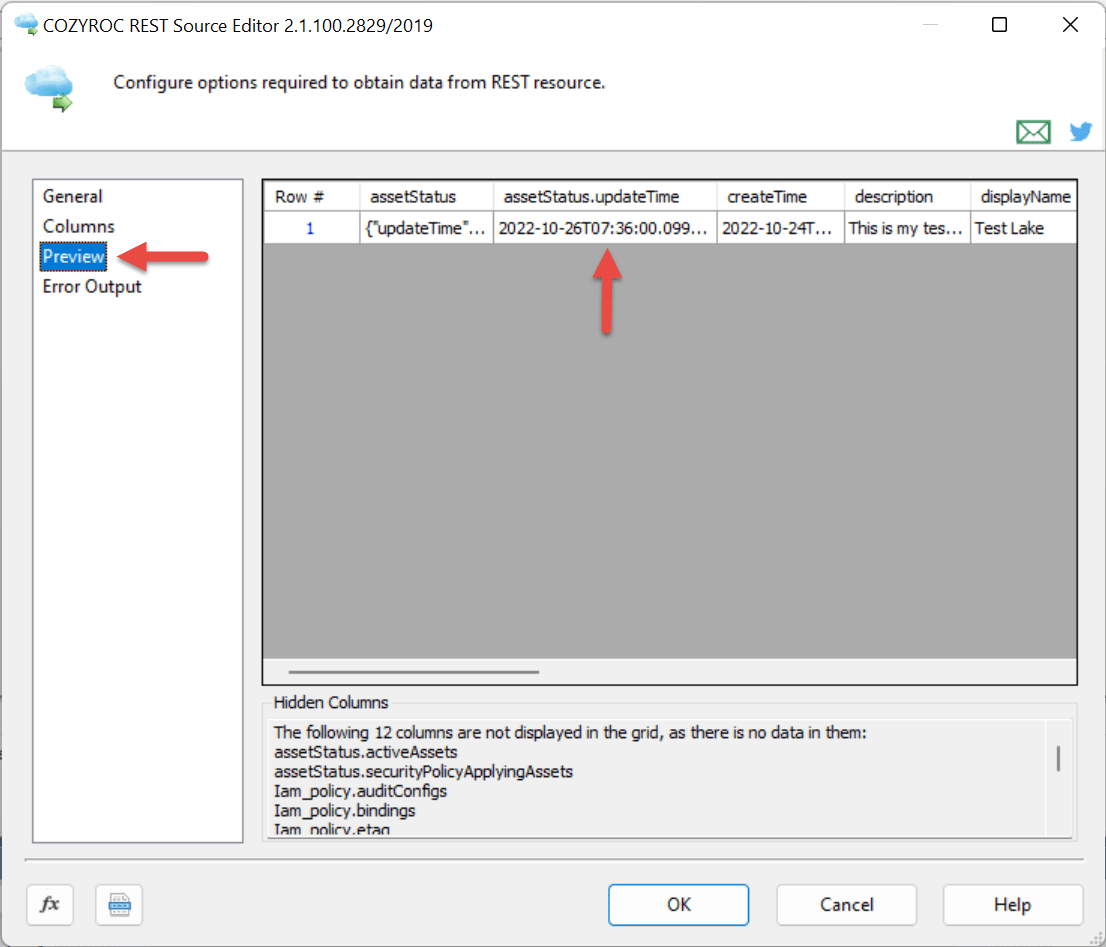
Task: Click Iam_policy.bindings in hidden list
Action: click(x=344, y=811)
